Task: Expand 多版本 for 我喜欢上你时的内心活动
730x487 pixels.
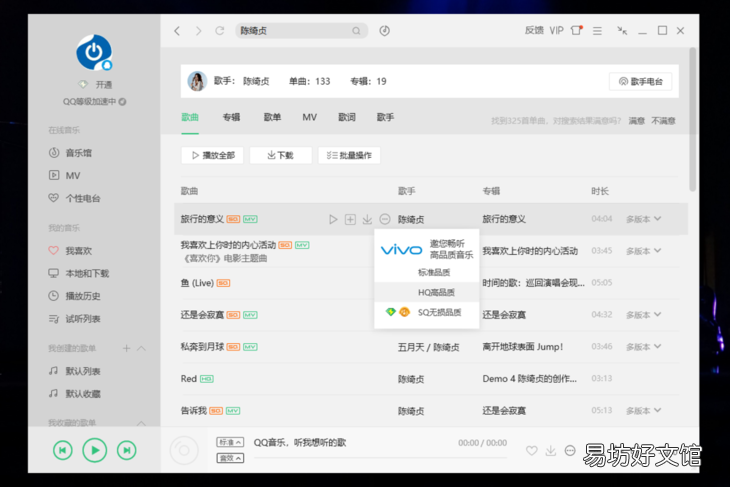Action: coord(643,251)
